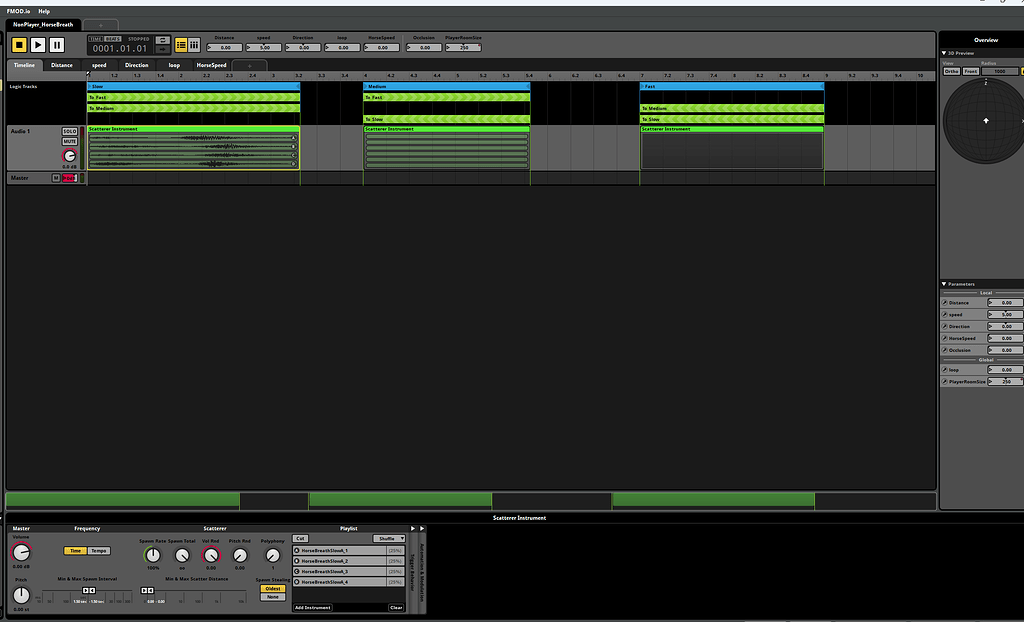Start playback with the Play button
The image size is (1024, 622).
(x=37, y=44)
